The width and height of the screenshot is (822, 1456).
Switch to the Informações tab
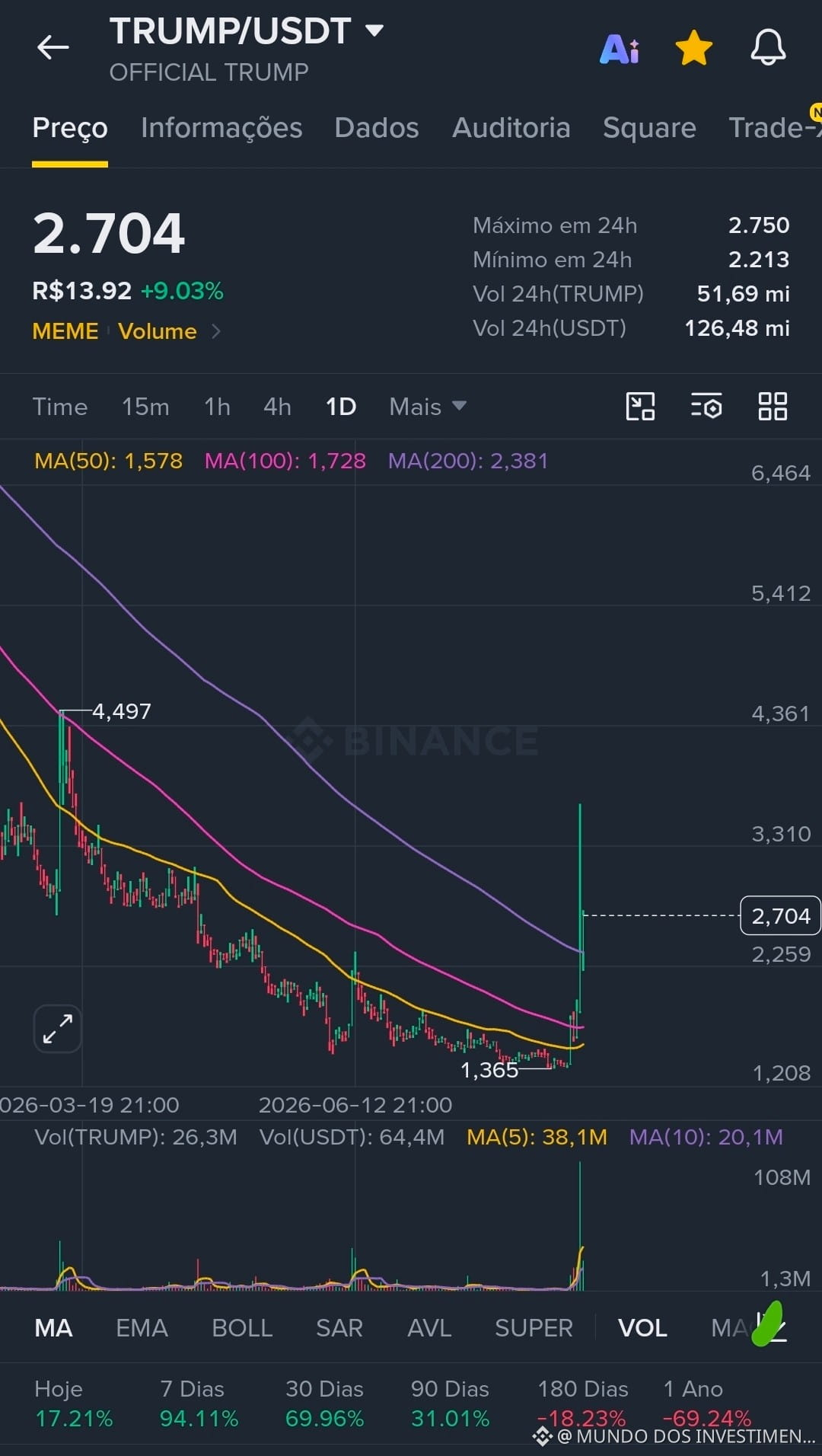(221, 128)
